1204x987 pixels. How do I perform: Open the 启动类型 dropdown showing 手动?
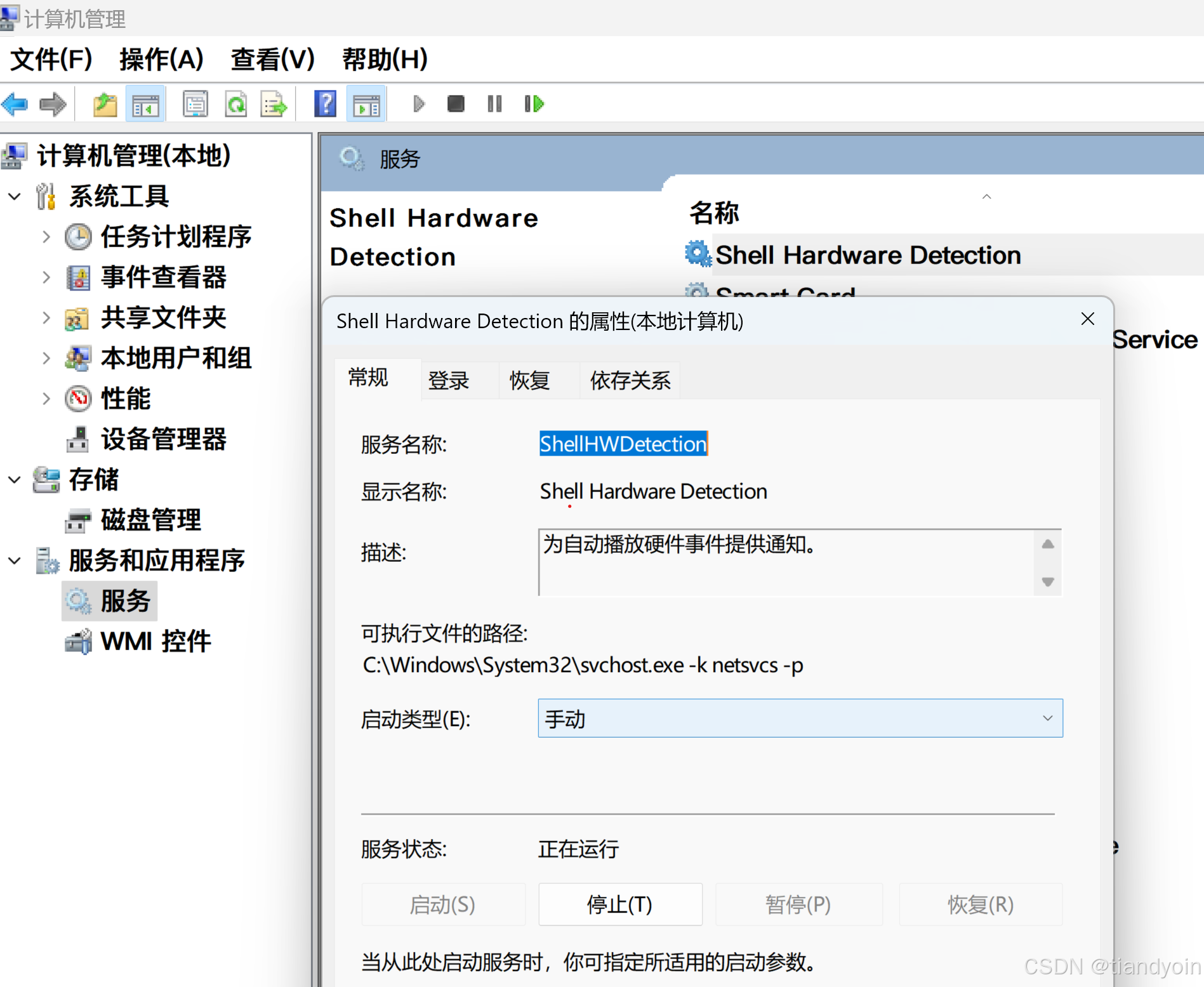[800, 719]
